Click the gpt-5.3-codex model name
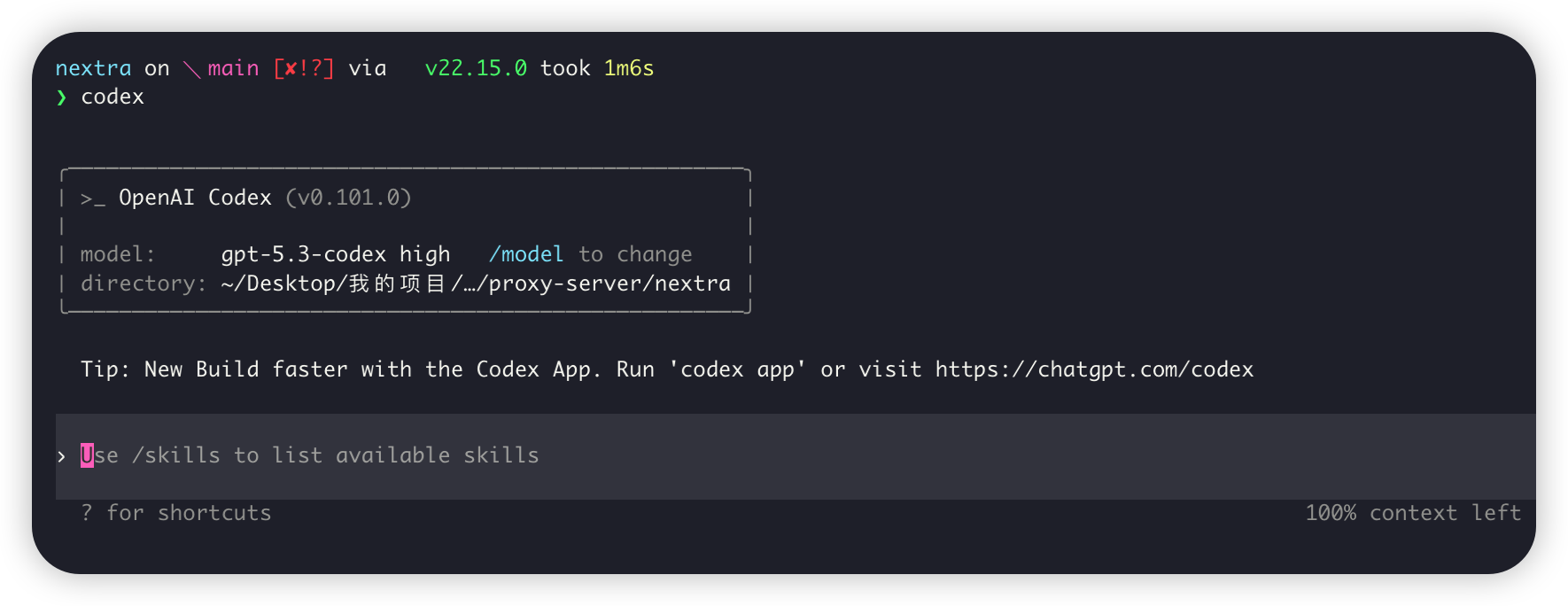 pos(303,255)
